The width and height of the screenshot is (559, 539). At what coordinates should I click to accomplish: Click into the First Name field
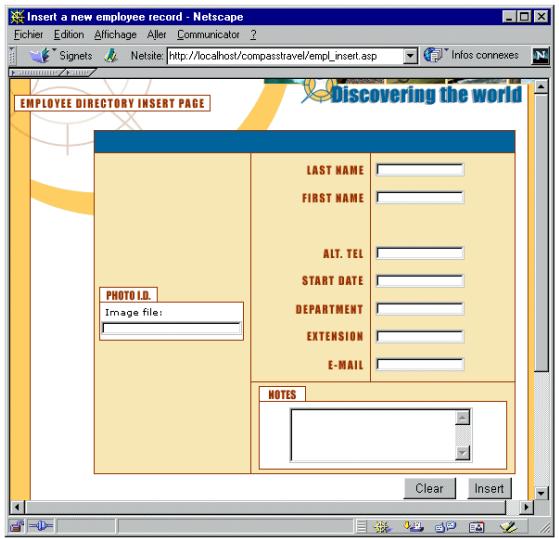click(x=420, y=197)
